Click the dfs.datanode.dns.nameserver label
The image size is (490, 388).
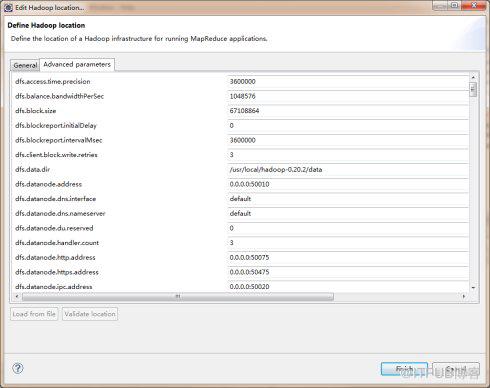pyautogui.click(x=60, y=214)
